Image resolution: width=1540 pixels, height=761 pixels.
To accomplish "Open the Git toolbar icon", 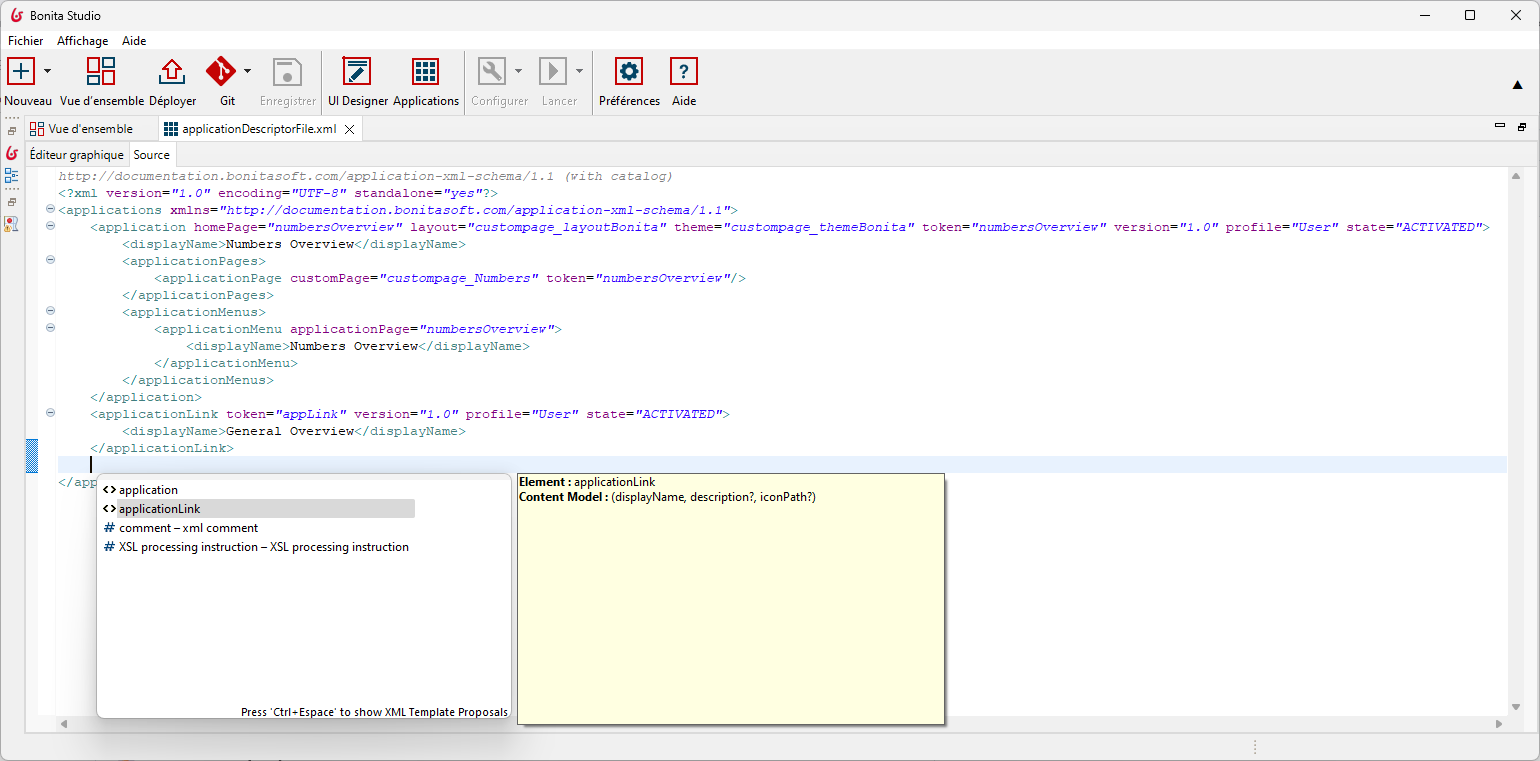I will 222,71.
